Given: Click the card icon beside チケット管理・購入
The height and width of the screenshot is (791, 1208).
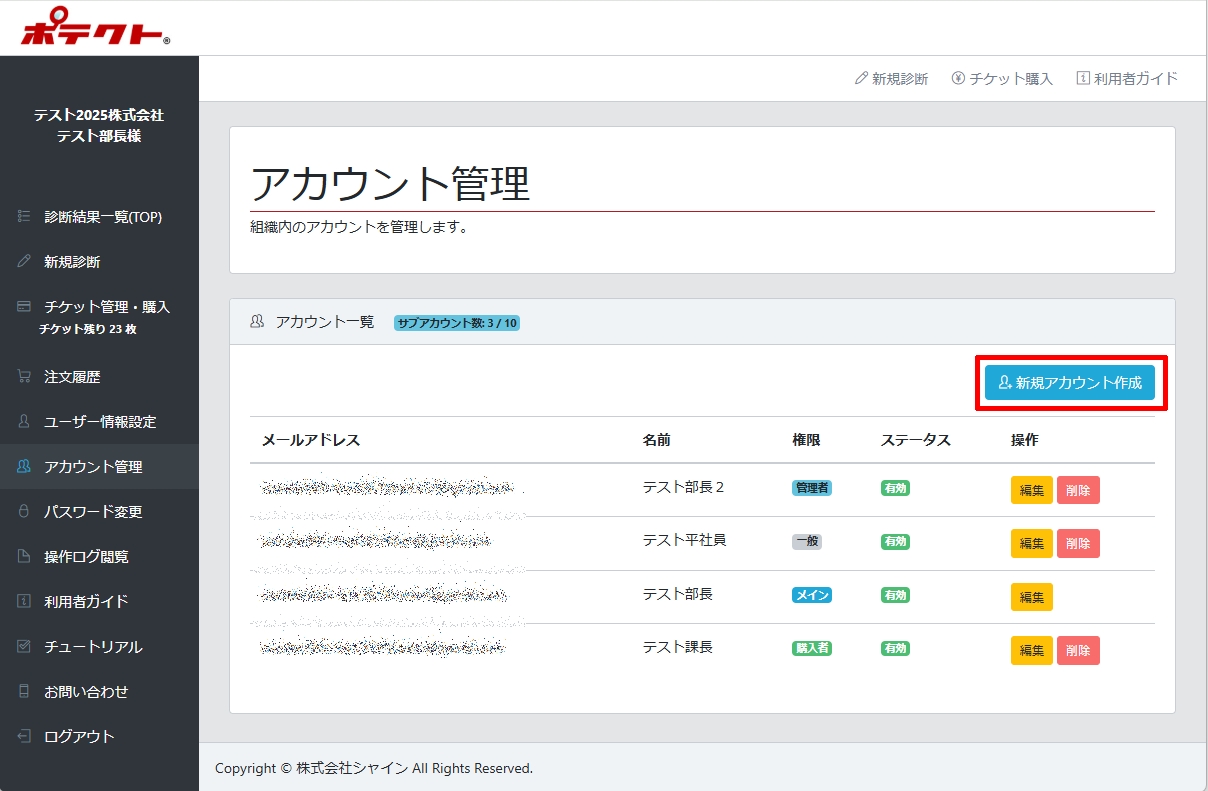Looking at the screenshot, I should [24, 307].
